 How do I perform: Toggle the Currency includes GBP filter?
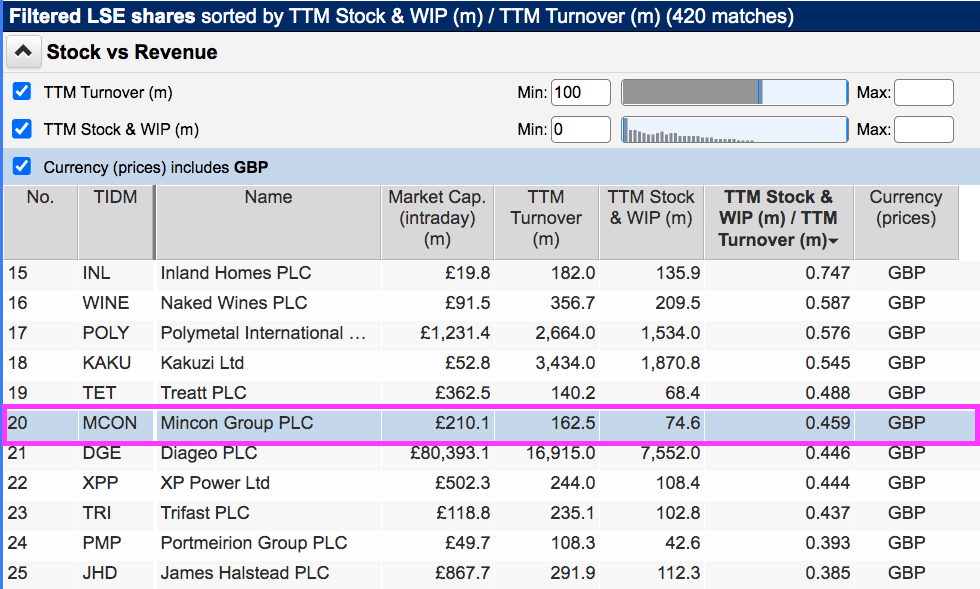click(22, 166)
